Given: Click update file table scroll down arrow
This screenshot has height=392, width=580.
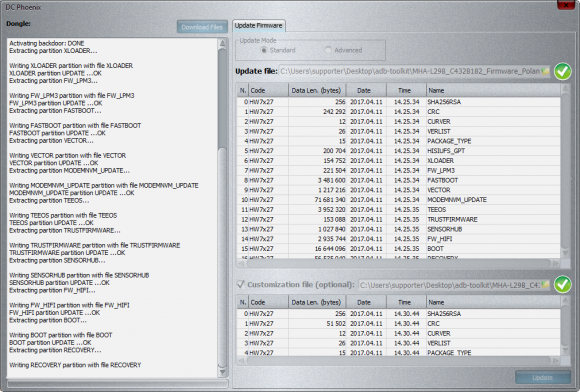Looking at the screenshot, I should click(565, 253).
